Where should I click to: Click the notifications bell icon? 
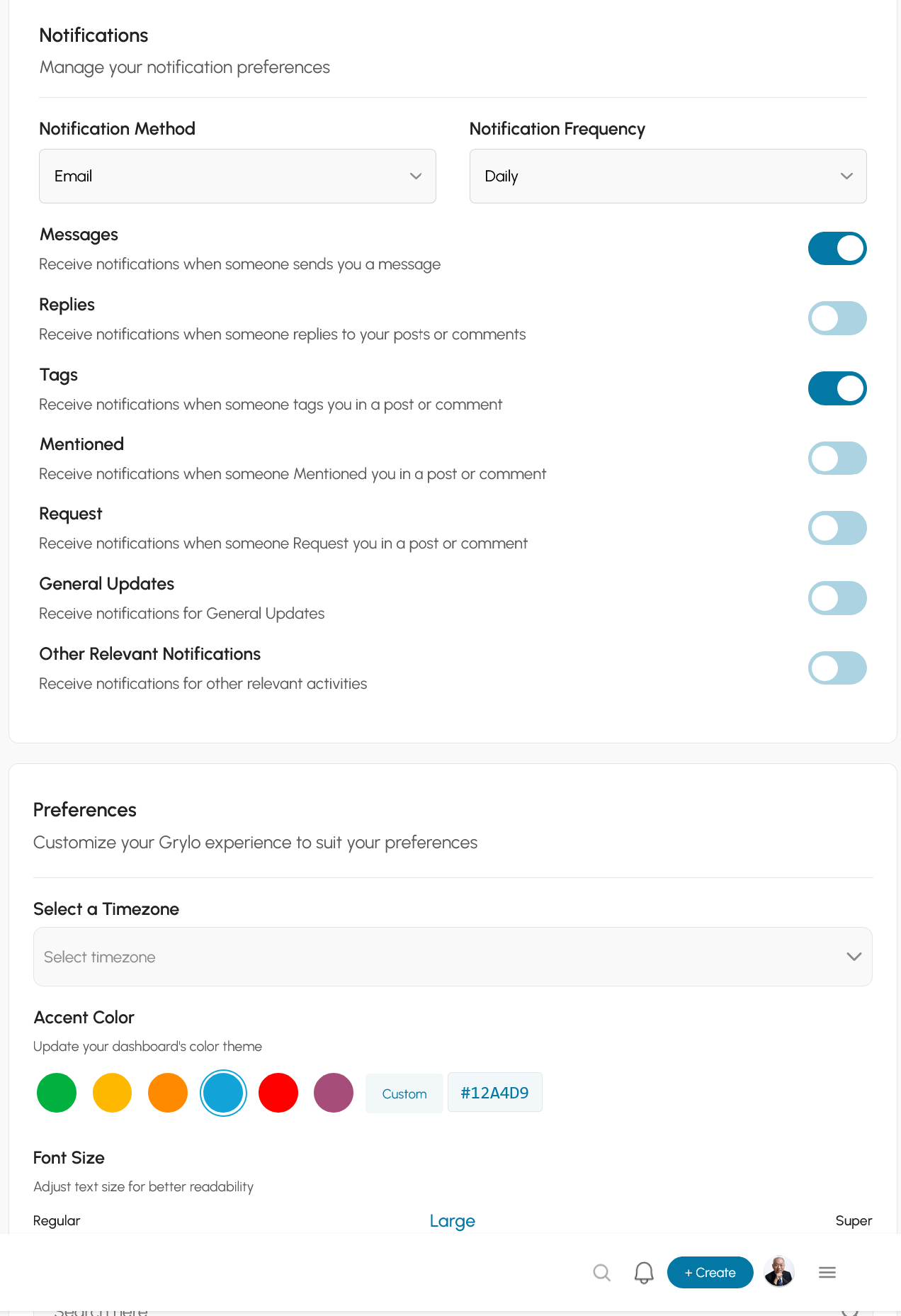click(x=643, y=1272)
